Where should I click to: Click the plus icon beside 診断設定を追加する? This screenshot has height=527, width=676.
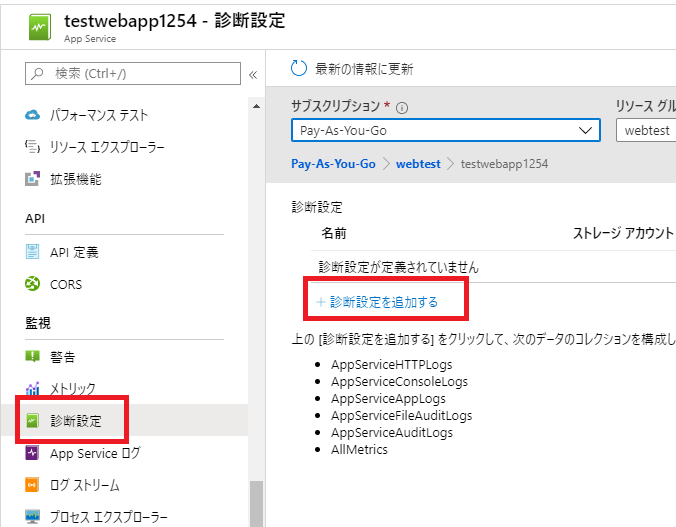pyautogui.click(x=320, y=302)
